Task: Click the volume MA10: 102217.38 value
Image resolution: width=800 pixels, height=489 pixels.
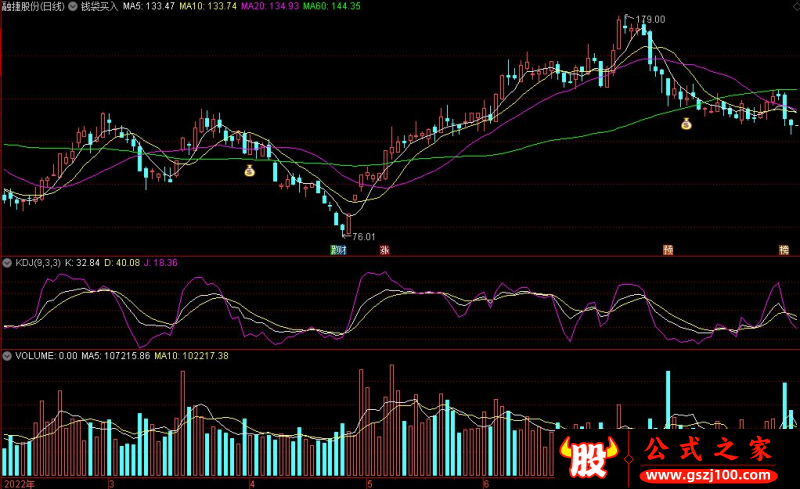Action: coord(191,356)
